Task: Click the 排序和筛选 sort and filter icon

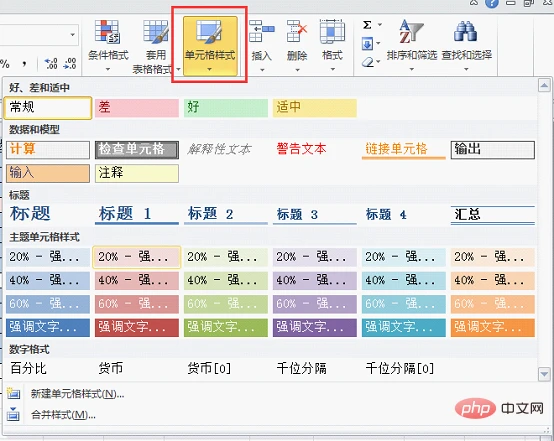Action: point(411,31)
